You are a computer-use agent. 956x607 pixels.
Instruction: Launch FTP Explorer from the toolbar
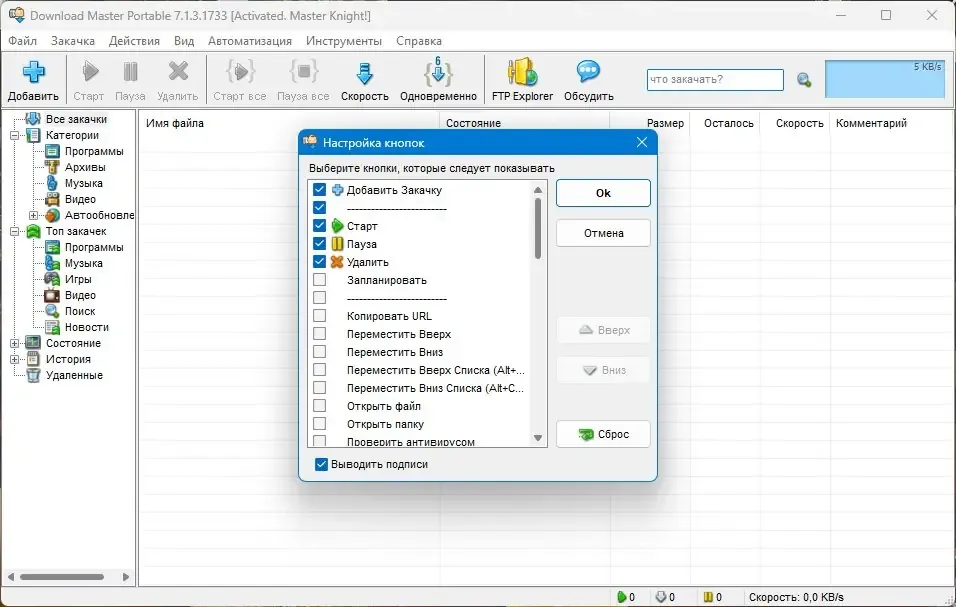click(523, 72)
